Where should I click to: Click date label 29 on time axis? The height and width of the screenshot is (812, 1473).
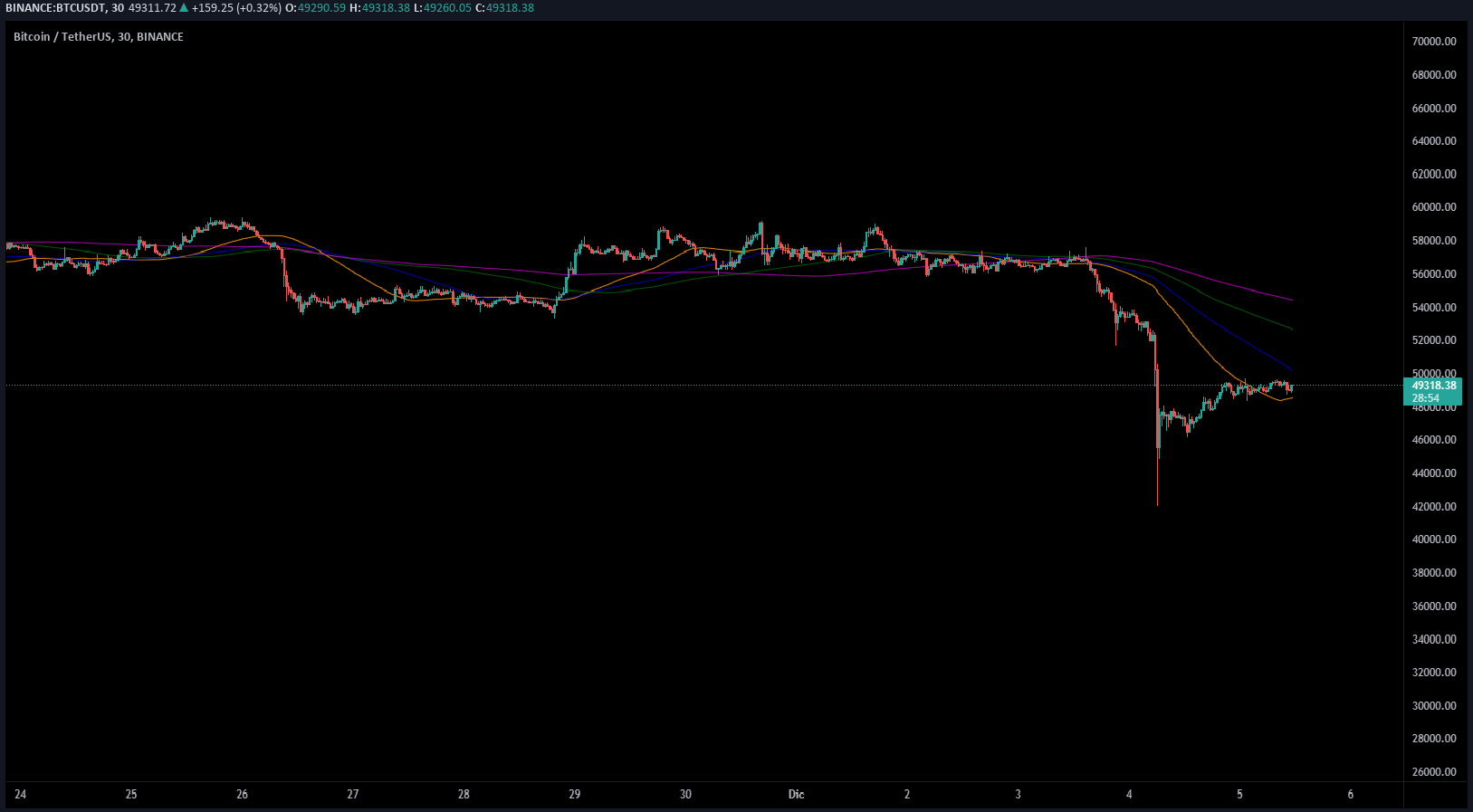[x=575, y=795]
